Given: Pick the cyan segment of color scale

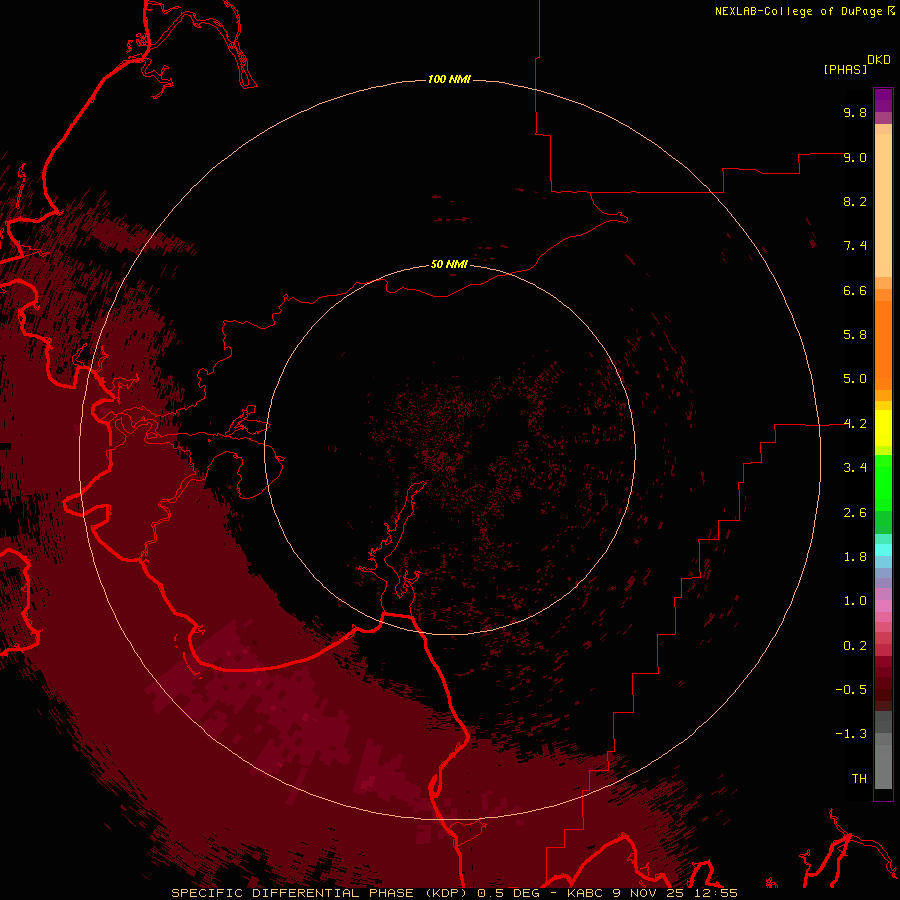Looking at the screenshot, I should click(x=883, y=549).
